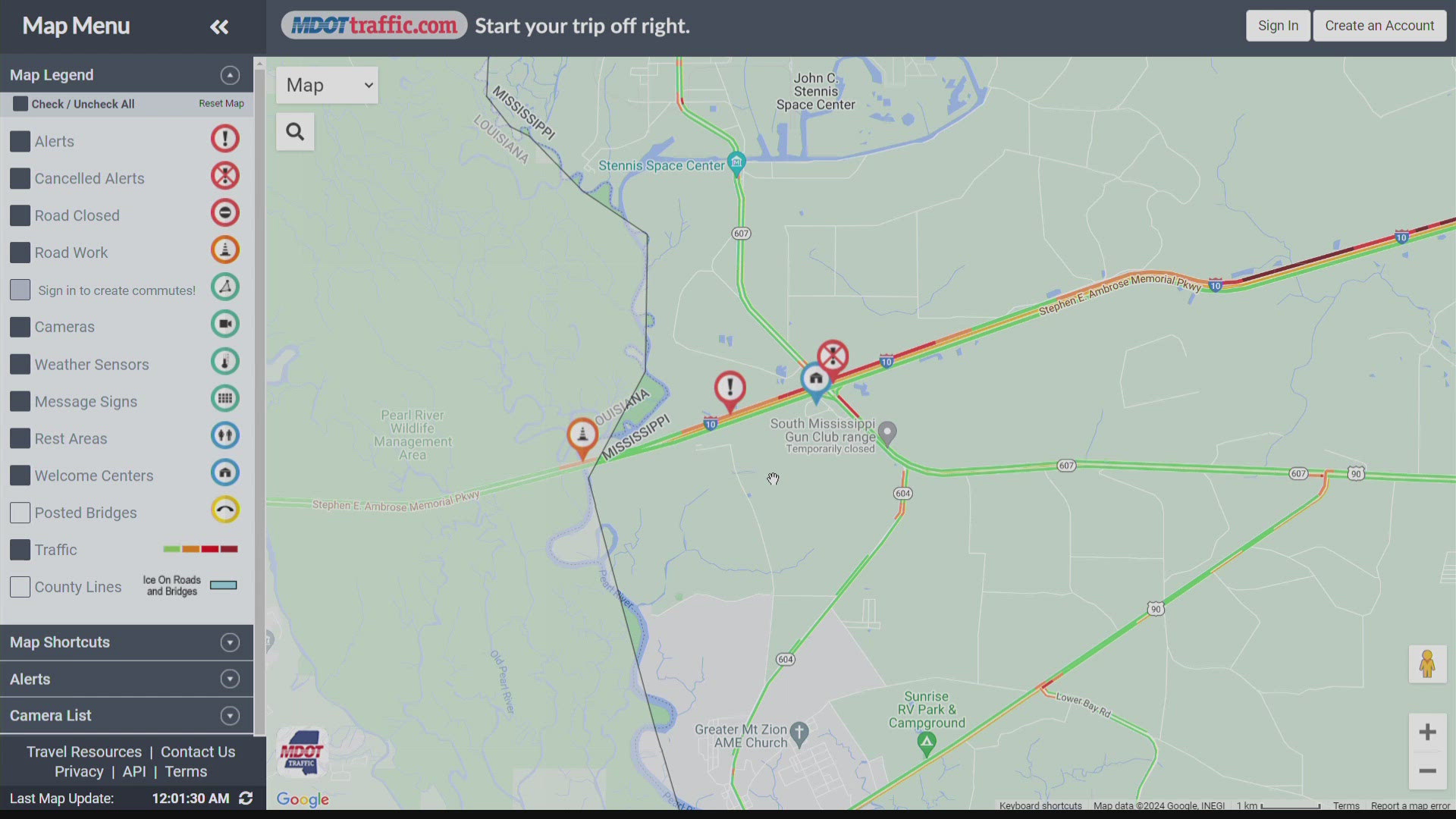
Task: Expand the Alerts shortcuts section
Action: [x=229, y=679]
